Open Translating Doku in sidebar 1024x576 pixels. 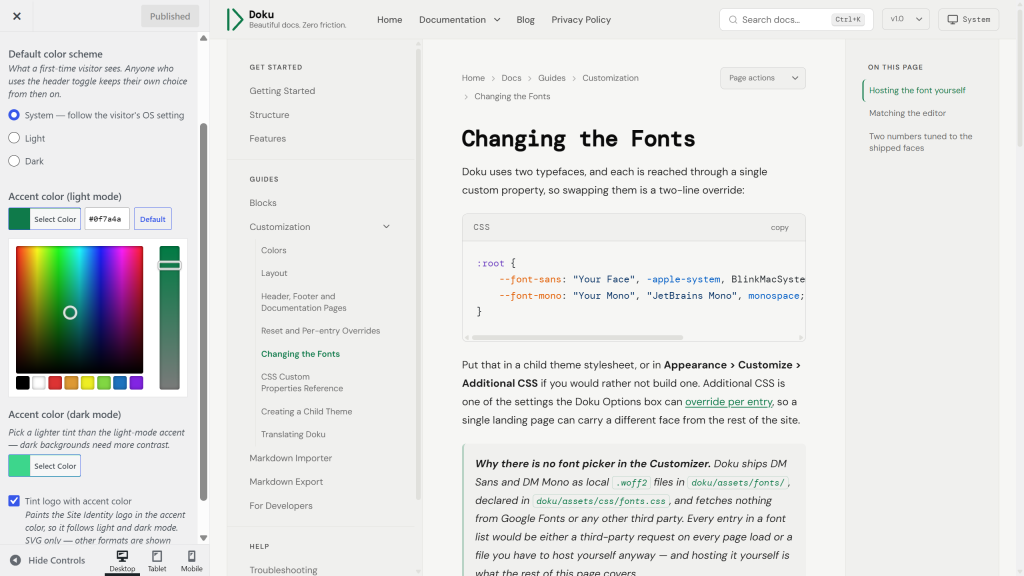(293, 434)
